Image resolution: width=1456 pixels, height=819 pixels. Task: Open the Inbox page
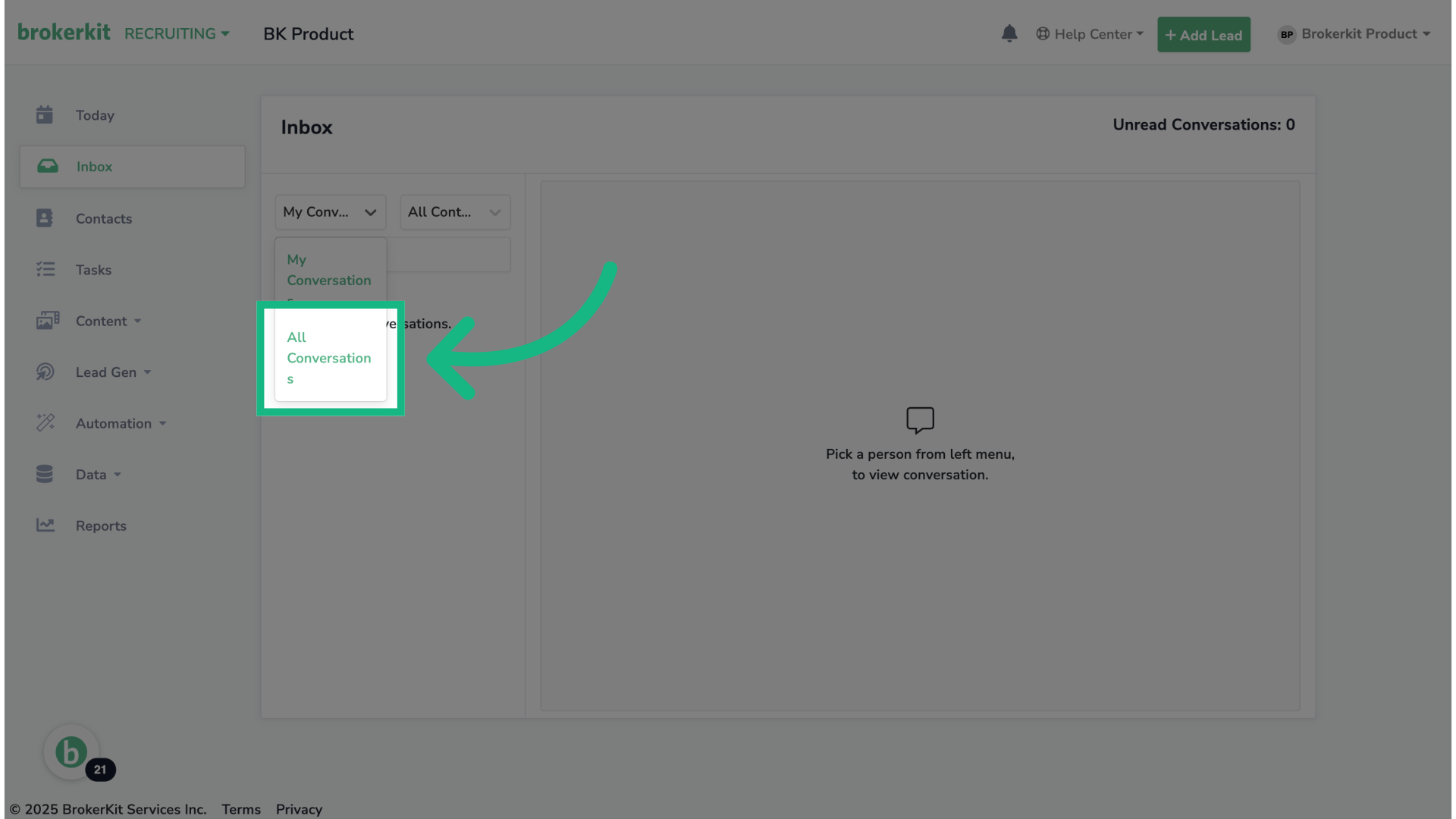click(133, 167)
